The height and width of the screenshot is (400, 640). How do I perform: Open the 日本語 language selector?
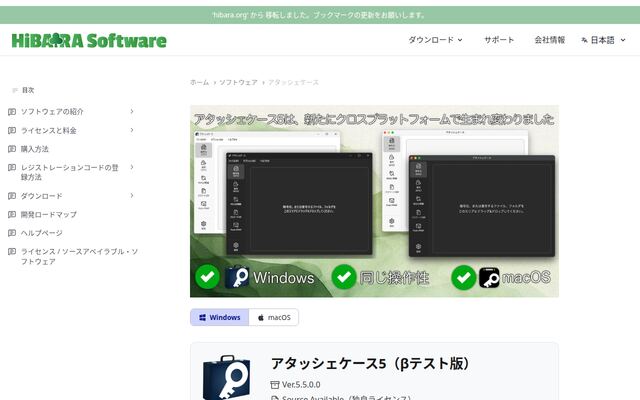[603, 40]
